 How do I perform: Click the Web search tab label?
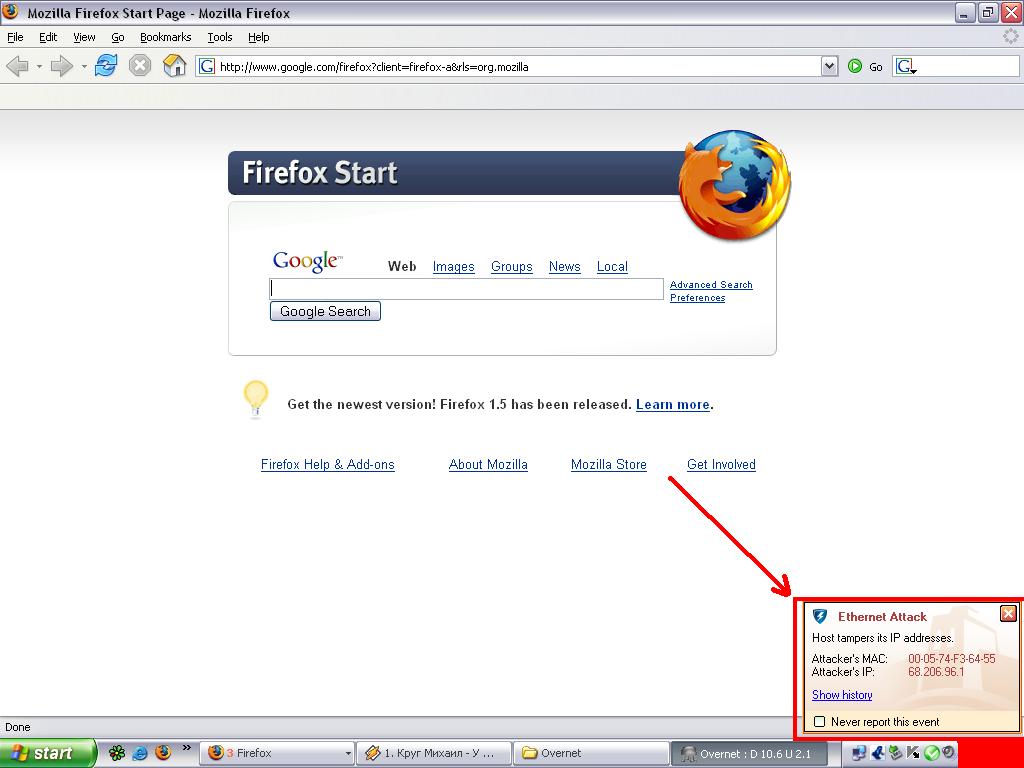pos(402,266)
